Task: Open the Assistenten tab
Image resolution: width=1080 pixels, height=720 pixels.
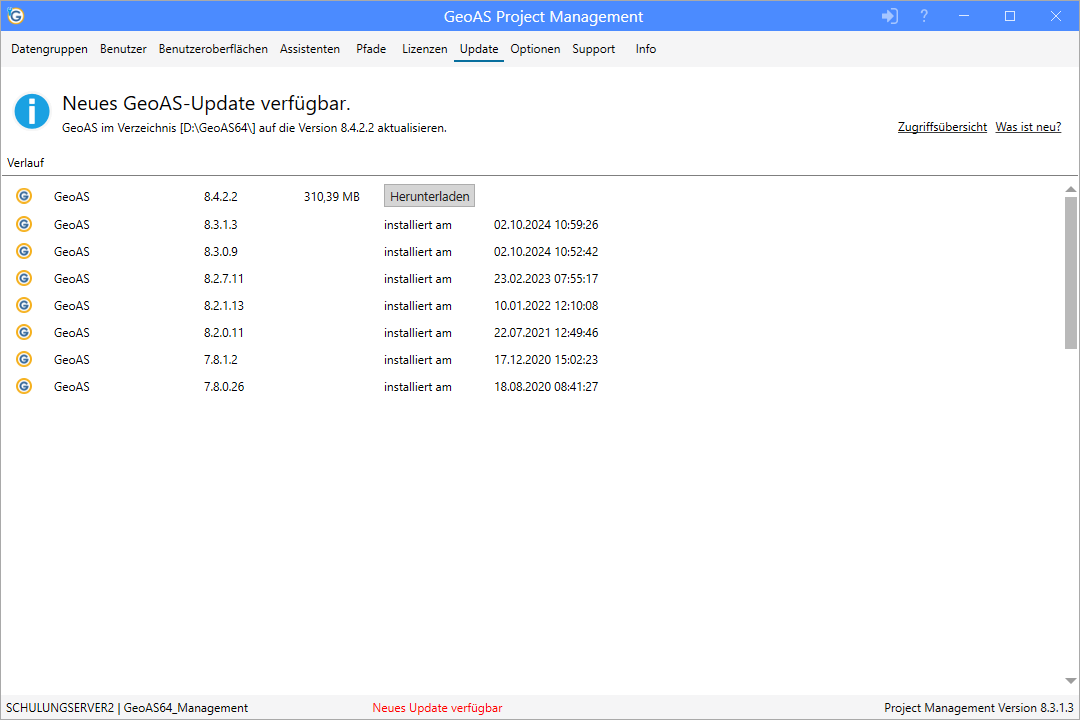Action: (x=310, y=49)
